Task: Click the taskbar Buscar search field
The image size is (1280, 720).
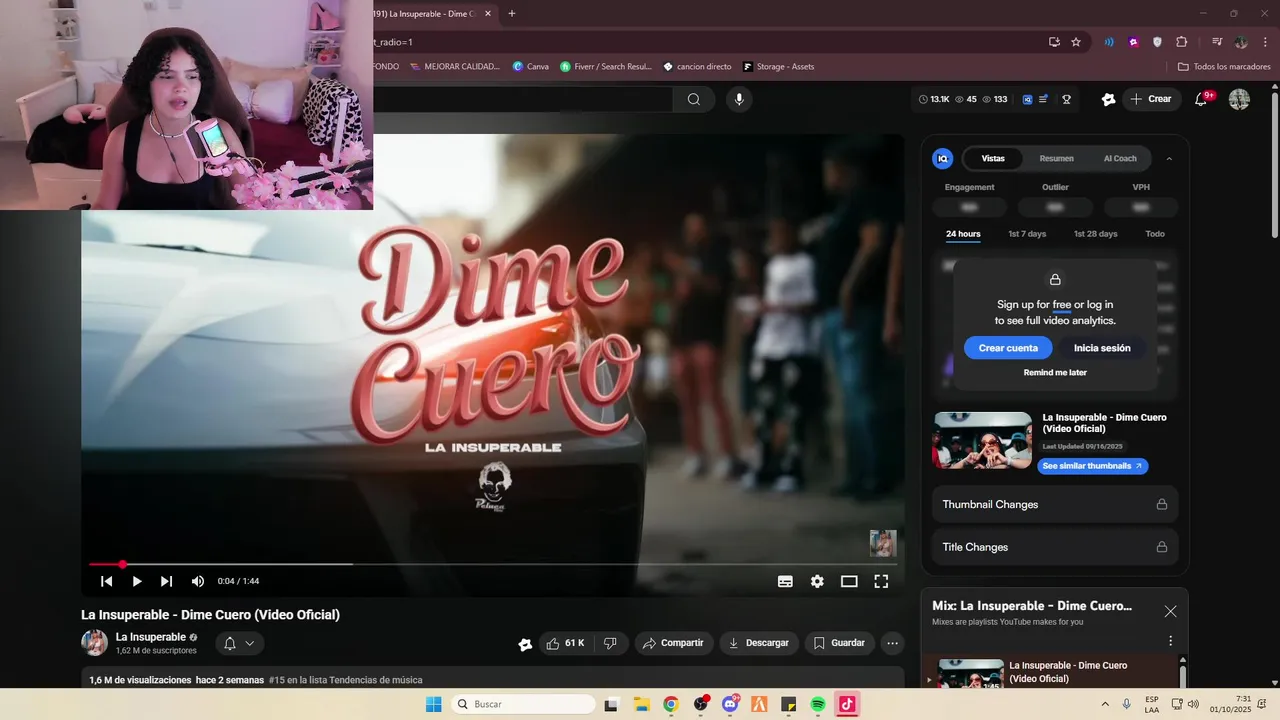Action: [521, 704]
